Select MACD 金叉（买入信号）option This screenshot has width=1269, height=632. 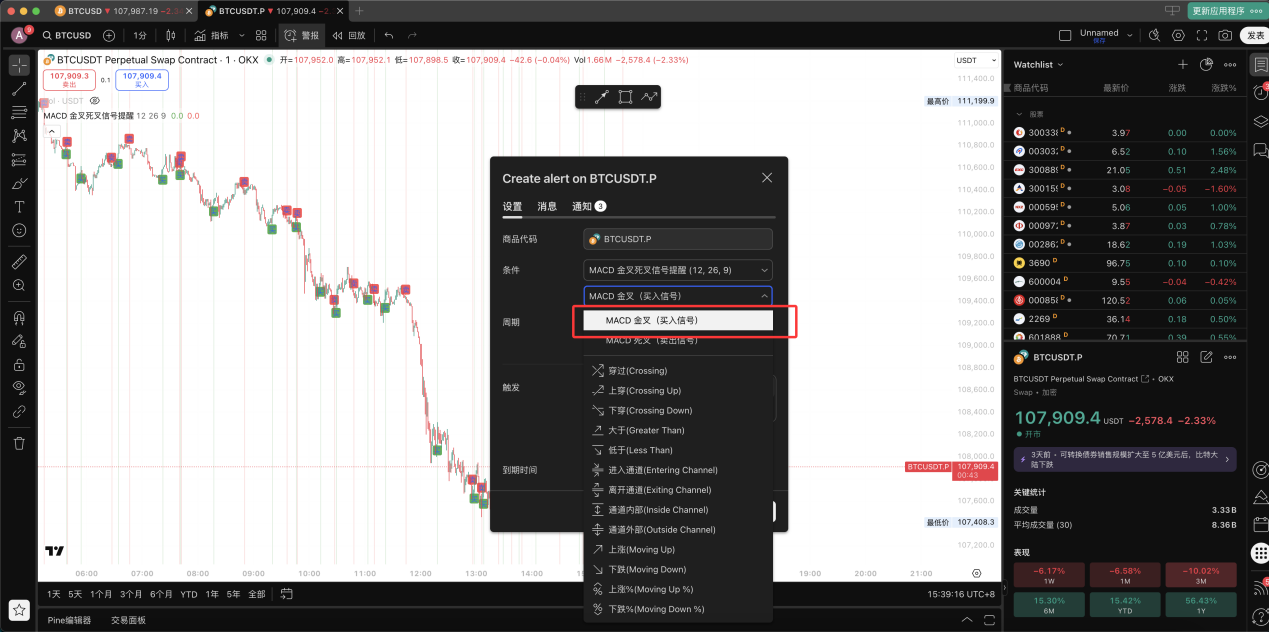click(678, 320)
